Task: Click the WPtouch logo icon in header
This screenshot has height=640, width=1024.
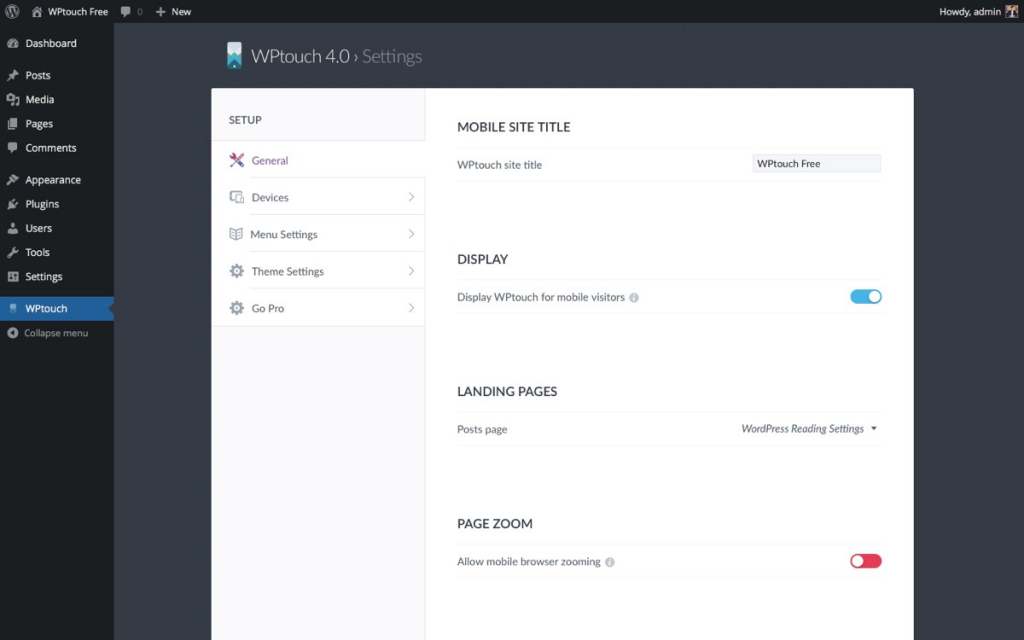Action: pos(234,56)
